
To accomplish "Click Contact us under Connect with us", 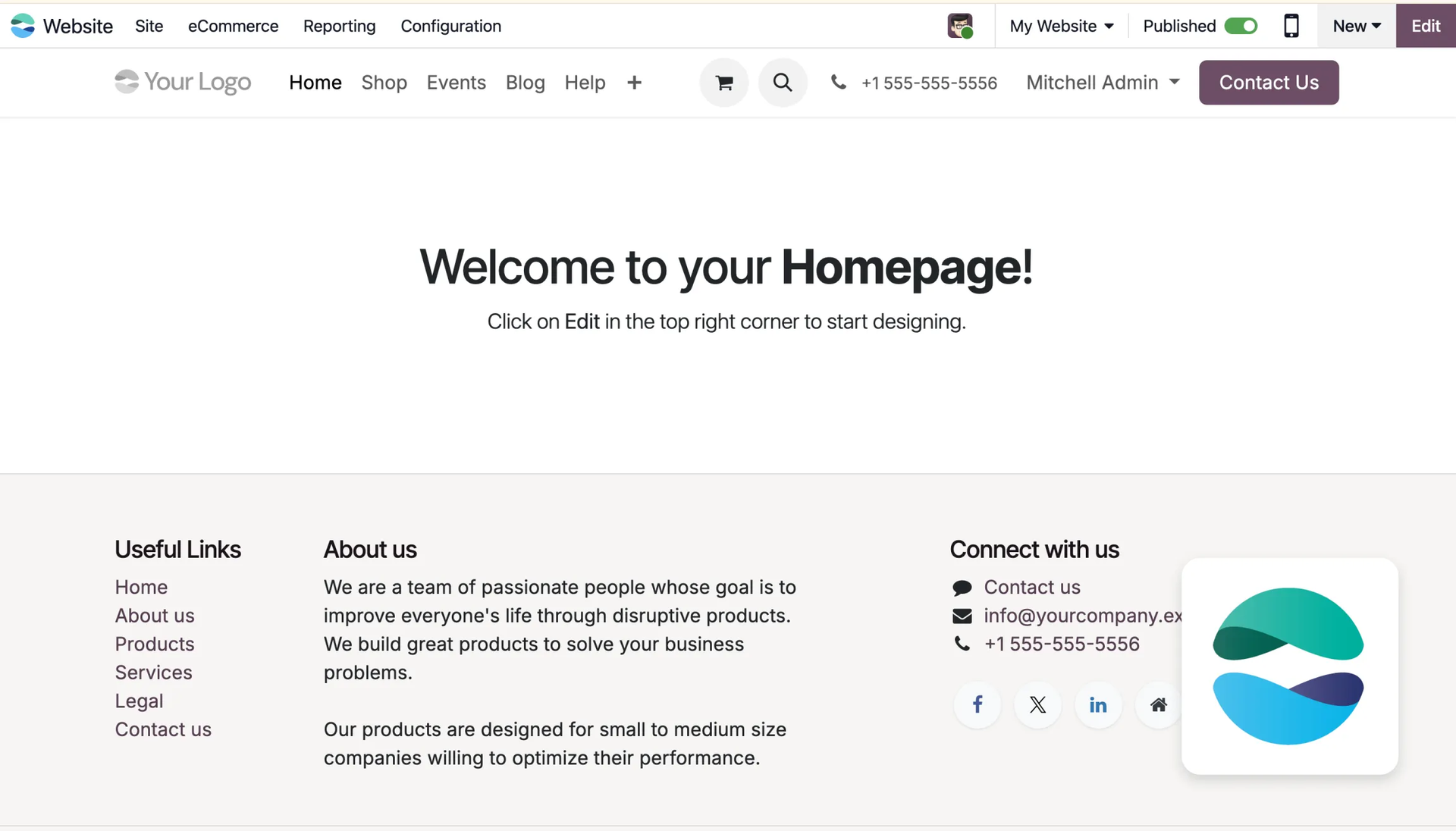I will pyautogui.click(x=1032, y=587).
